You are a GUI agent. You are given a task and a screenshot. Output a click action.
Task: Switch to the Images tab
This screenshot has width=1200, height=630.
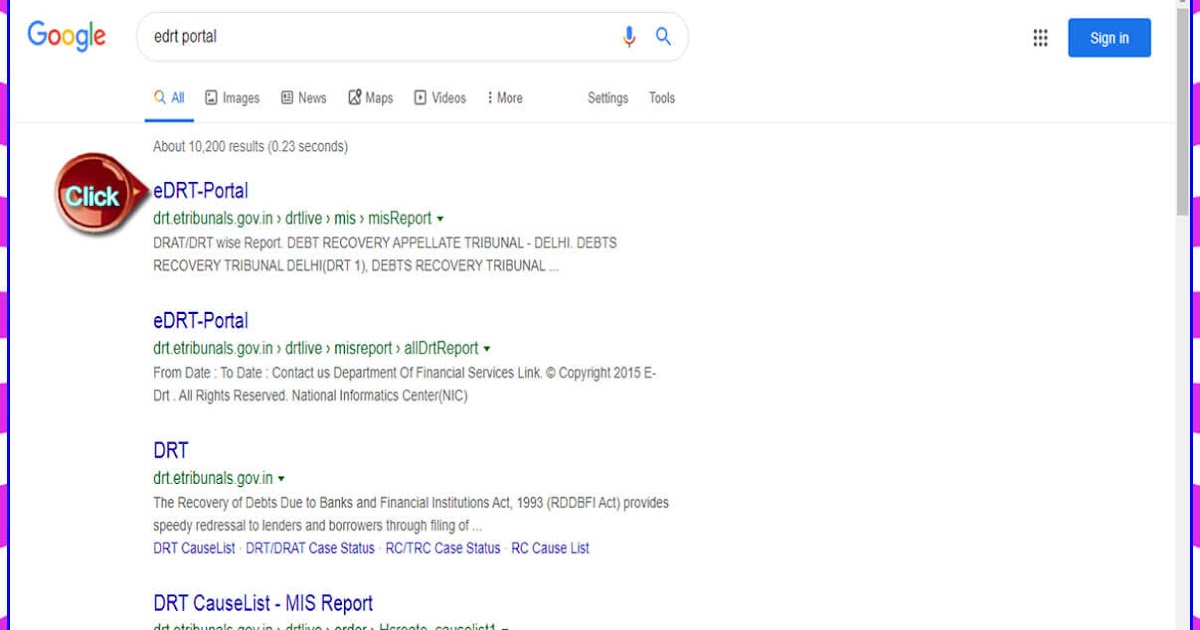pyautogui.click(x=232, y=98)
